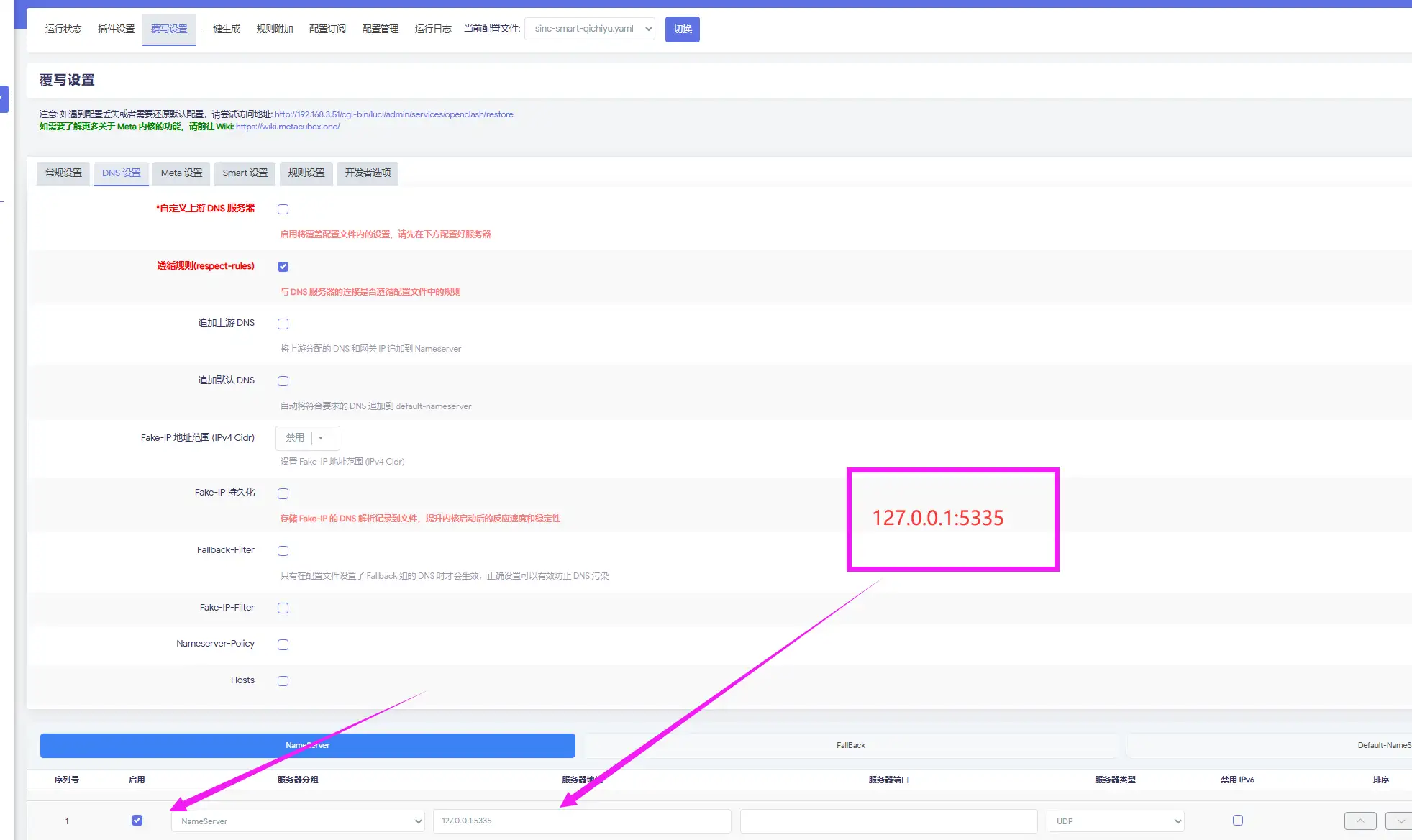Enable the Nameserver-Policy checkbox

(x=283, y=644)
